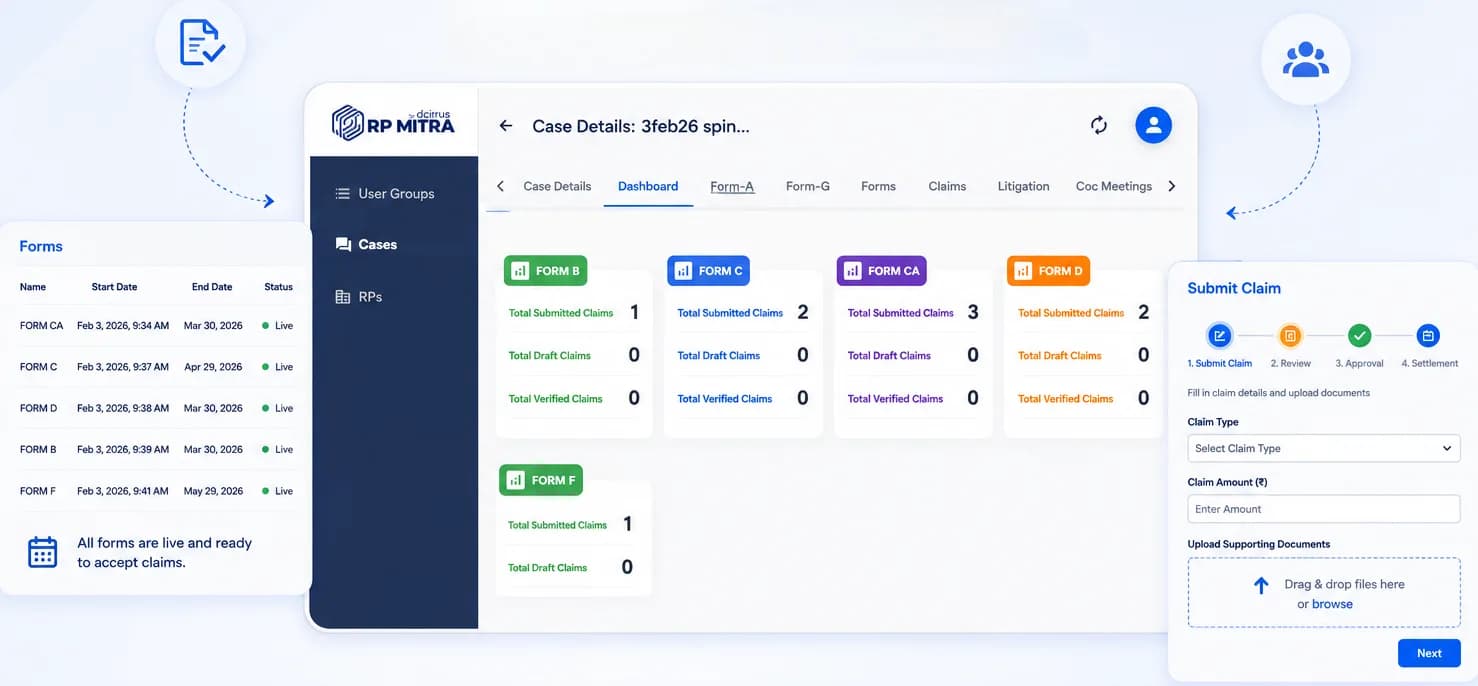The image size is (1478, 686).
Task: Click the upload arrow icon in drop zone
Action: [1261, 586]
